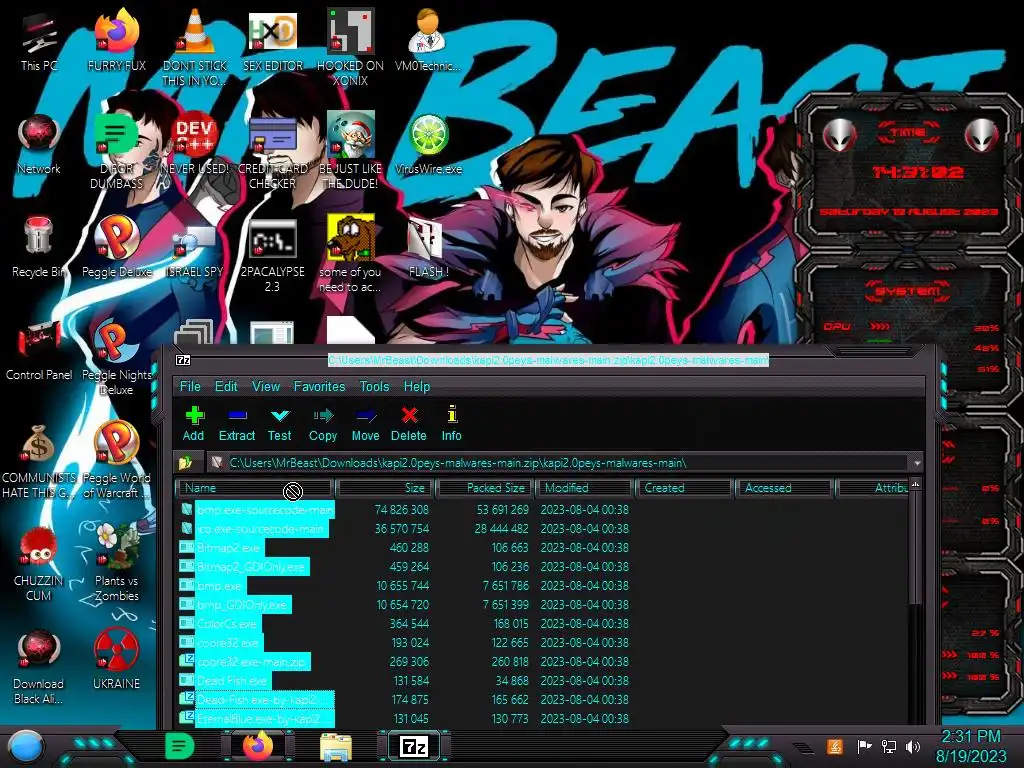Click the File Explorer taskbar icon
1024x768 pixels.
point(336,746)
